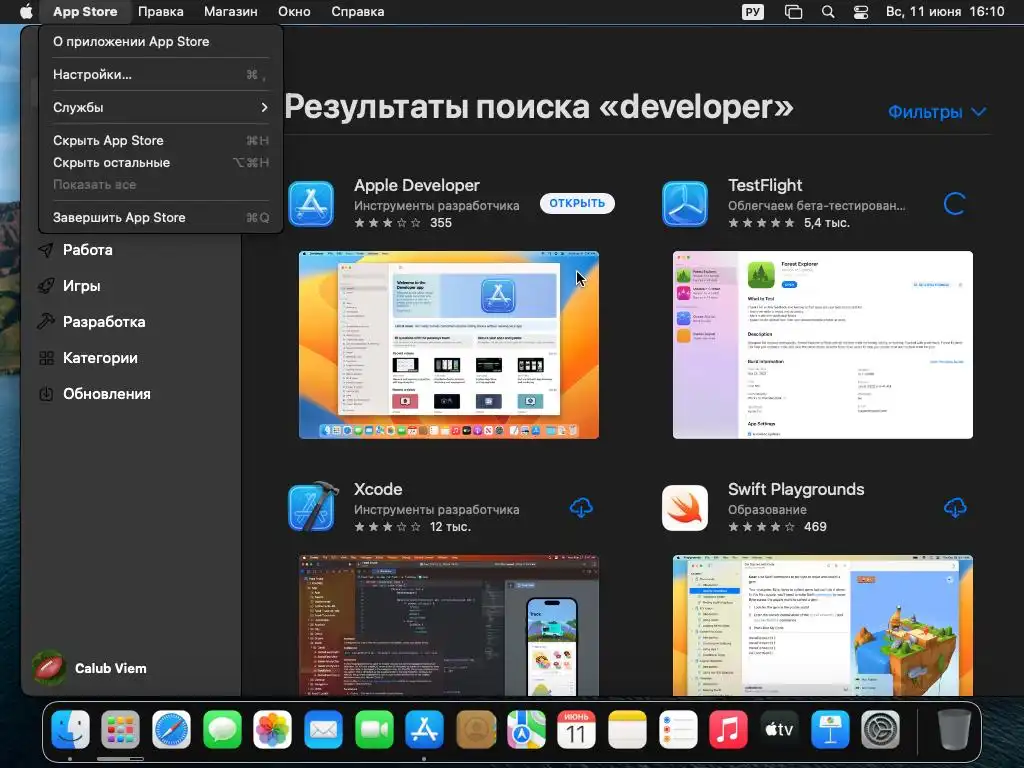Switch the РУ keyboard input source
Viewport: 1024px width, 768px height.
point(753,12)
